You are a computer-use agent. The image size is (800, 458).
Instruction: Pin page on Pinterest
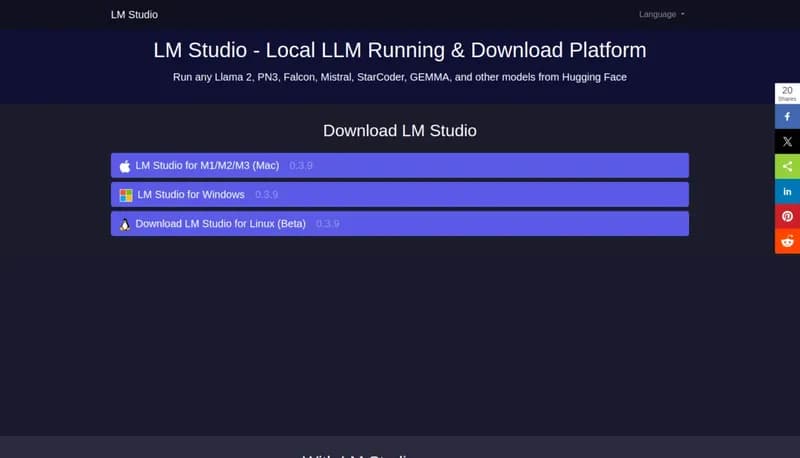(787, 216)
